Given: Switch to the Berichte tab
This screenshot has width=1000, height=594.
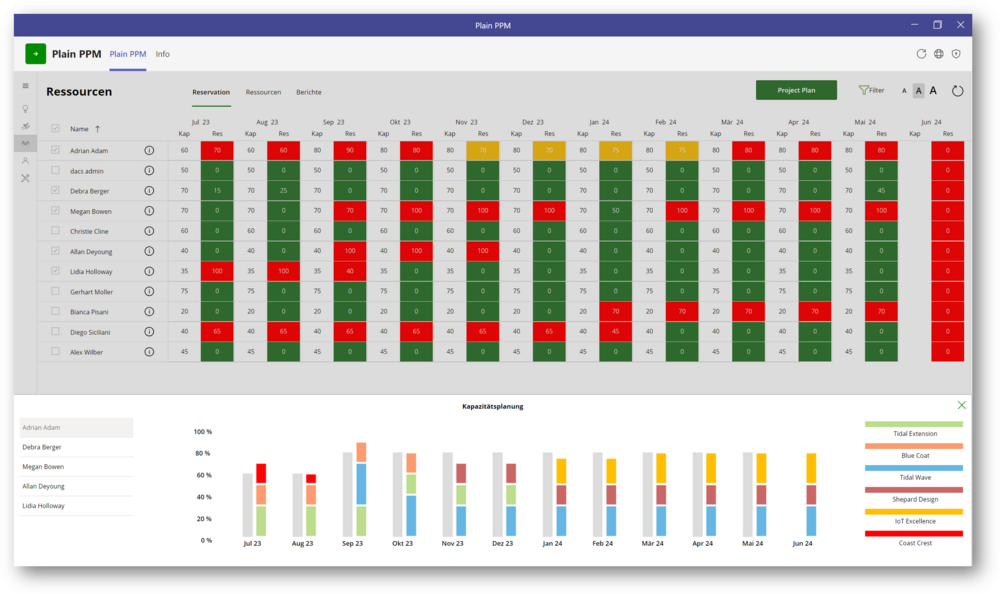Looking at the screenshot, I should click(x=308, y=92).
